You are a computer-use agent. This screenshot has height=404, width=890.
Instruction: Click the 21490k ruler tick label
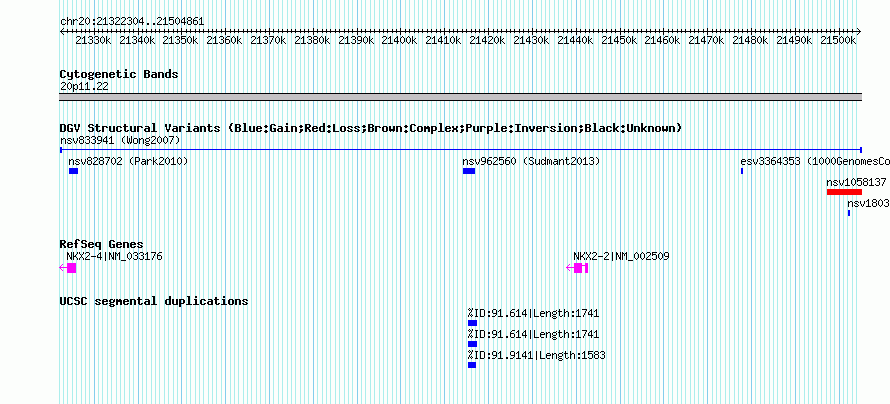tap(794, 40)
